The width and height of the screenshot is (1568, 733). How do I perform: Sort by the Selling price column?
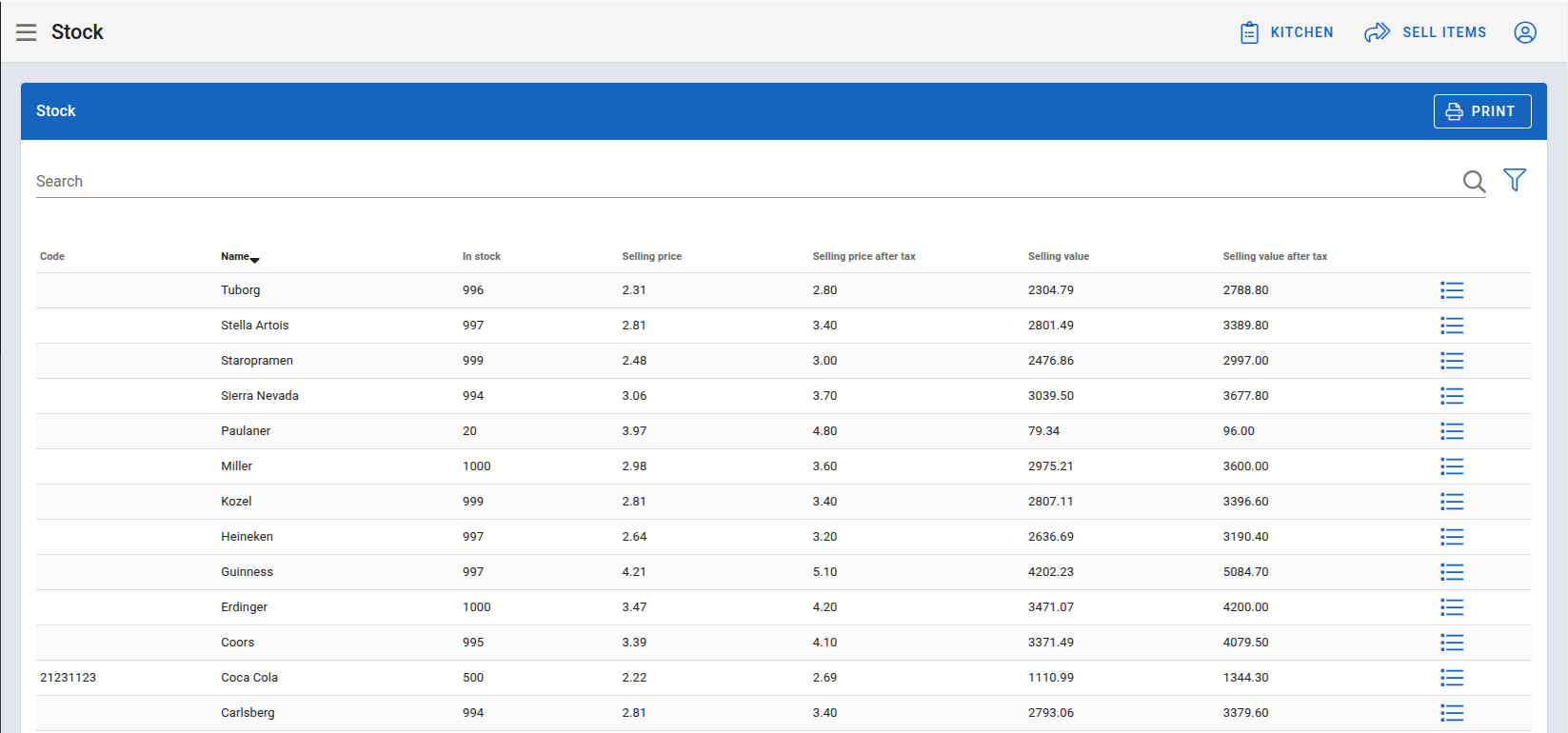(x=652, y=256)
